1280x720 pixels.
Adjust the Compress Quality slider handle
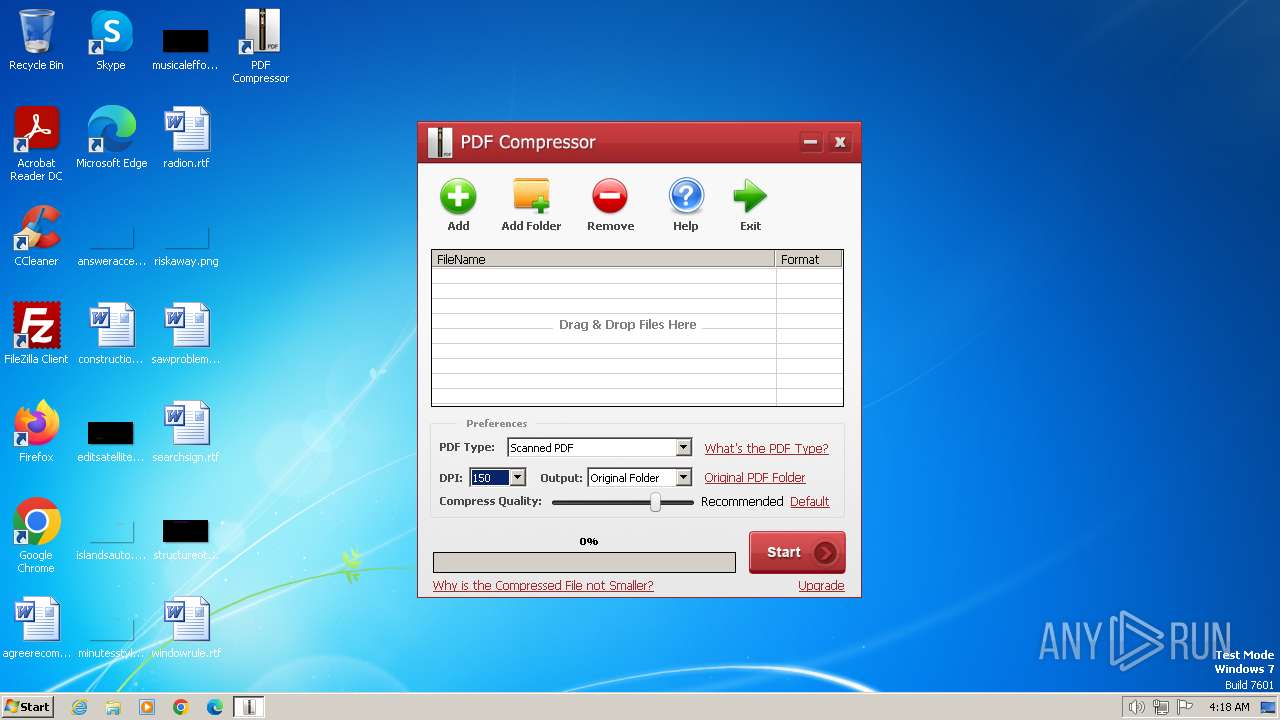click(x=655, y=502)
